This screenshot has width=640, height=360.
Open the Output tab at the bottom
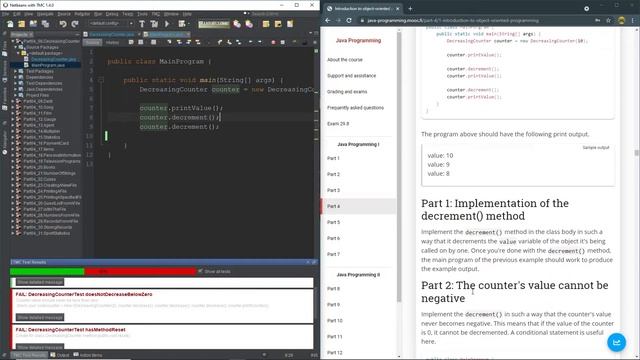(60, 355)
